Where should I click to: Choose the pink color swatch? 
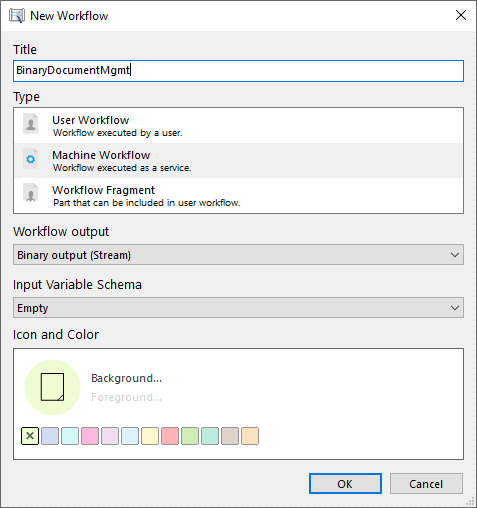(x=90, y=436)
